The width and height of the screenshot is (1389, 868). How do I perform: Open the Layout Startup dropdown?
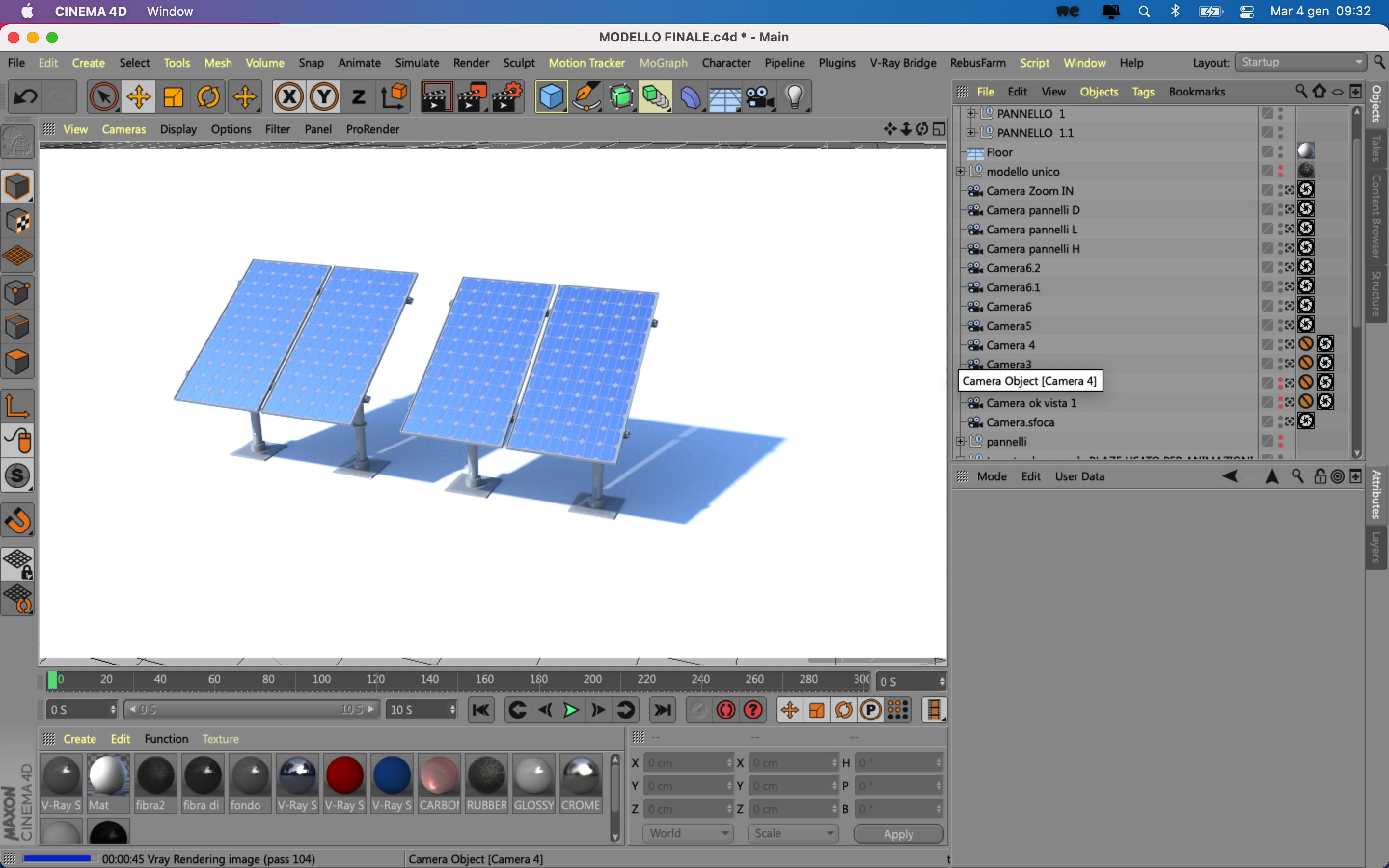pyautogui.click(x=1301, y=62)
